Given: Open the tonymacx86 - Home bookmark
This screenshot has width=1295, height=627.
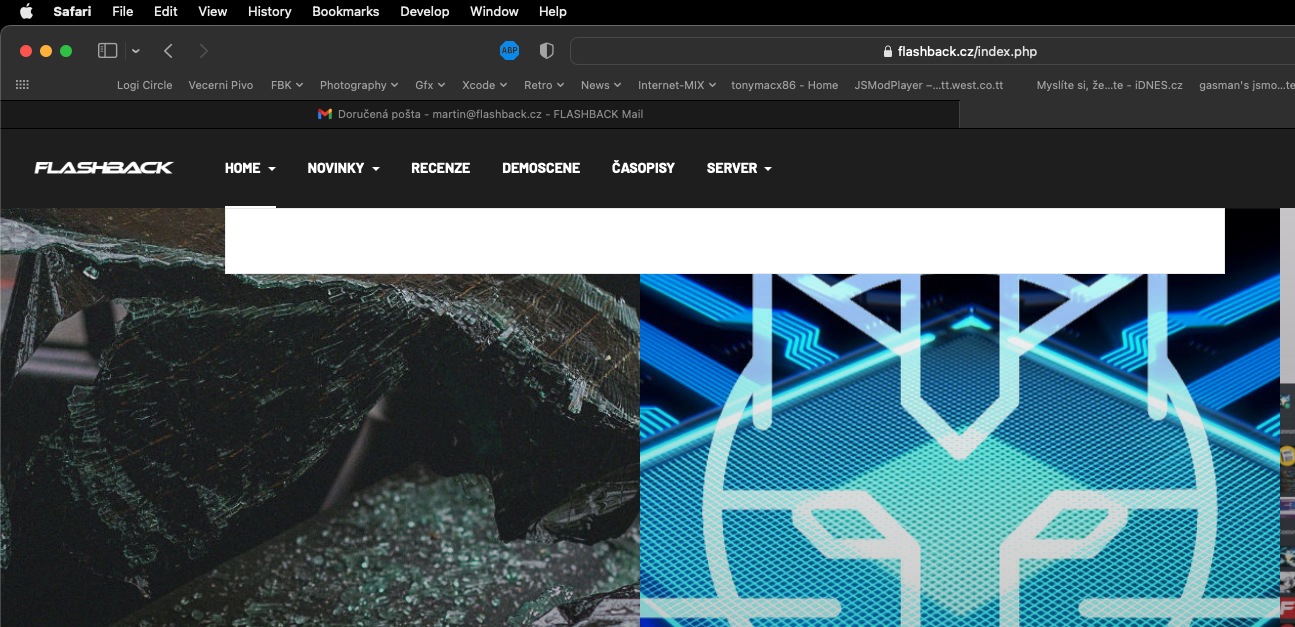Looking at the screenshot, I should tap(785, 85).
